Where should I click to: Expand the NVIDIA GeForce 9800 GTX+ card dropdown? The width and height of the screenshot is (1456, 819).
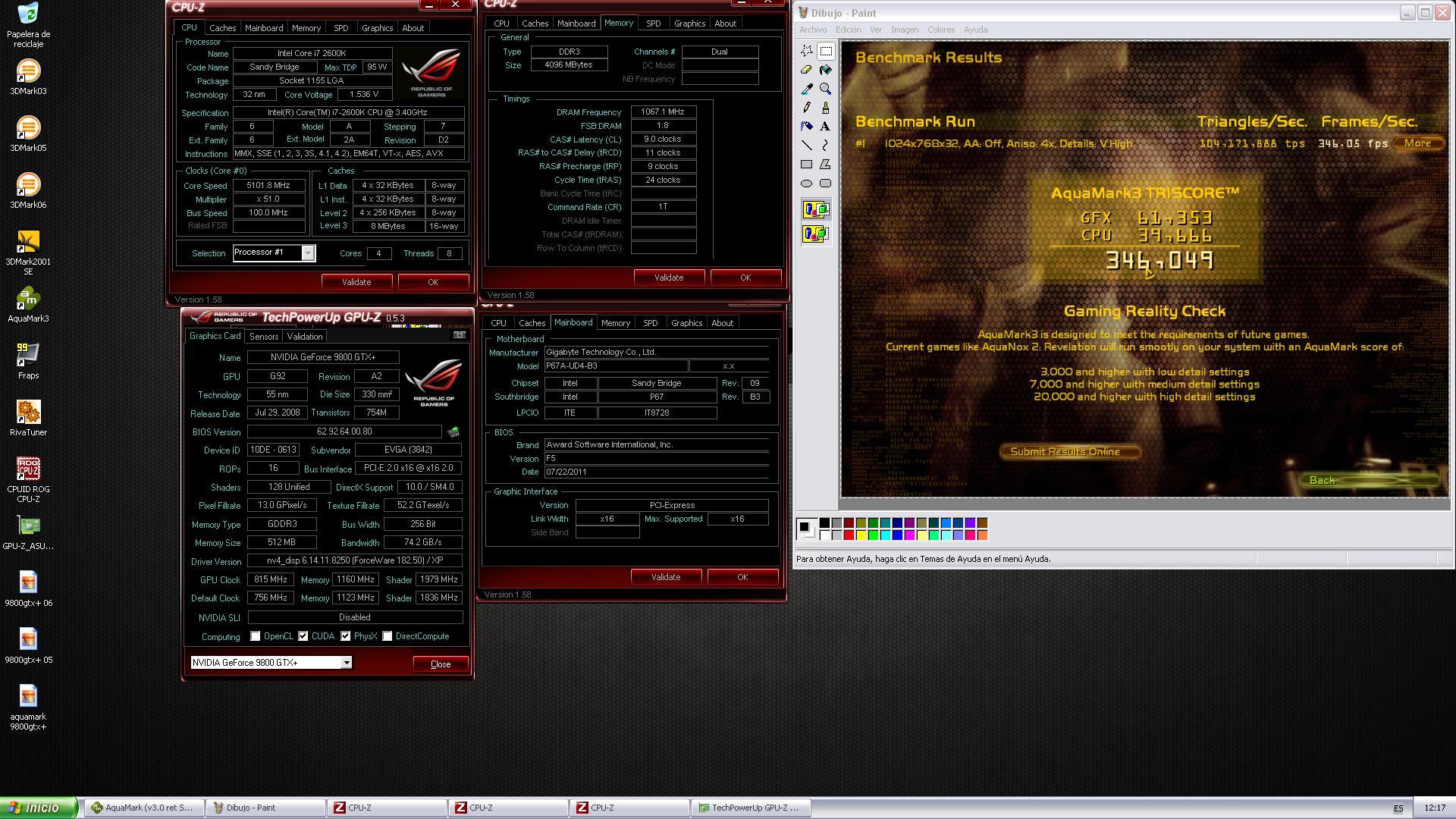[347, 663]
